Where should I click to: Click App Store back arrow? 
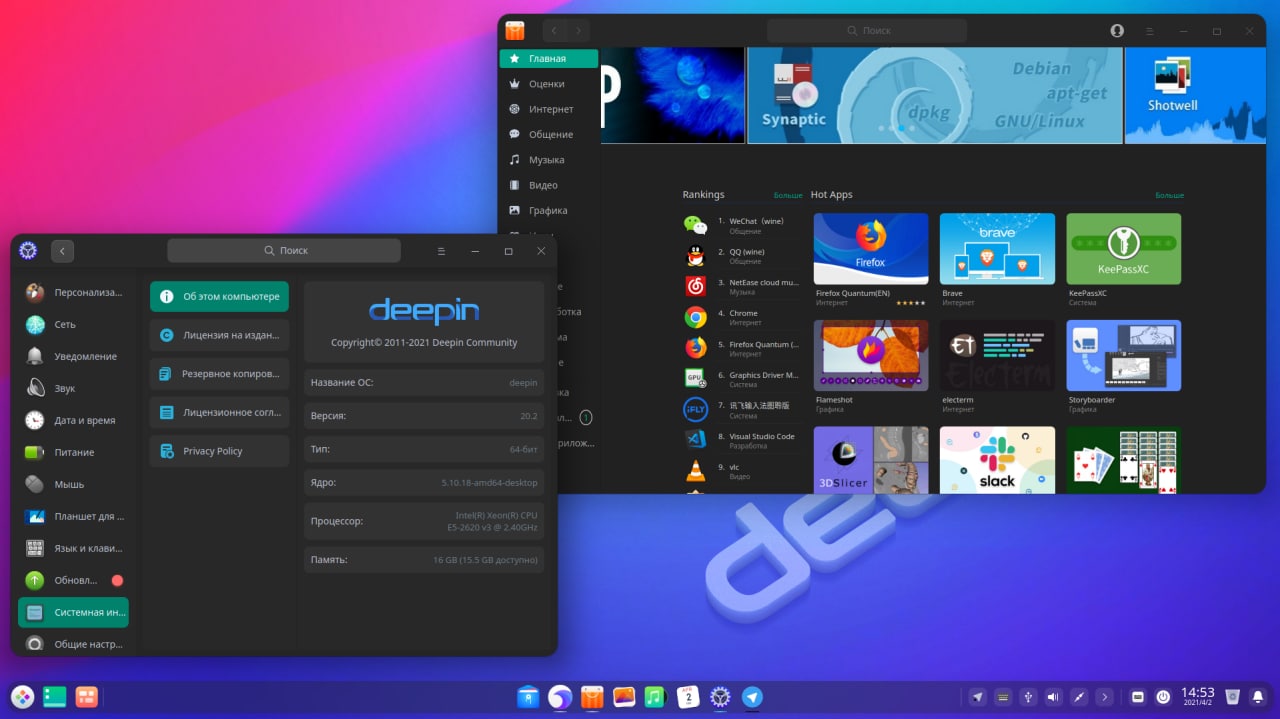pyautogui.click(x=554, y=31)
